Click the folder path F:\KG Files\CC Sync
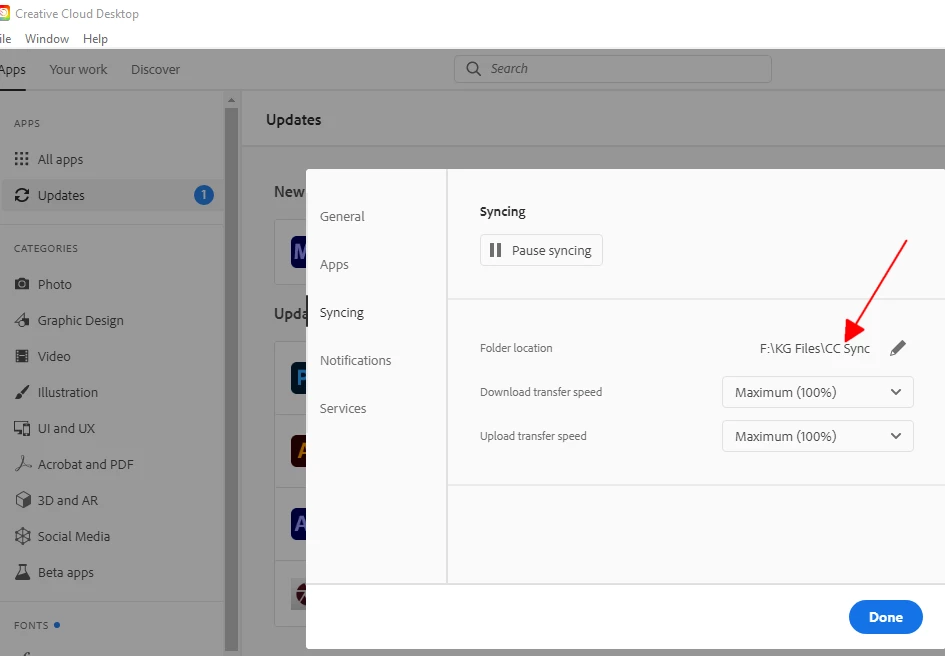The height and width of the screenshot is (656, 945). [x=814, y=348]
